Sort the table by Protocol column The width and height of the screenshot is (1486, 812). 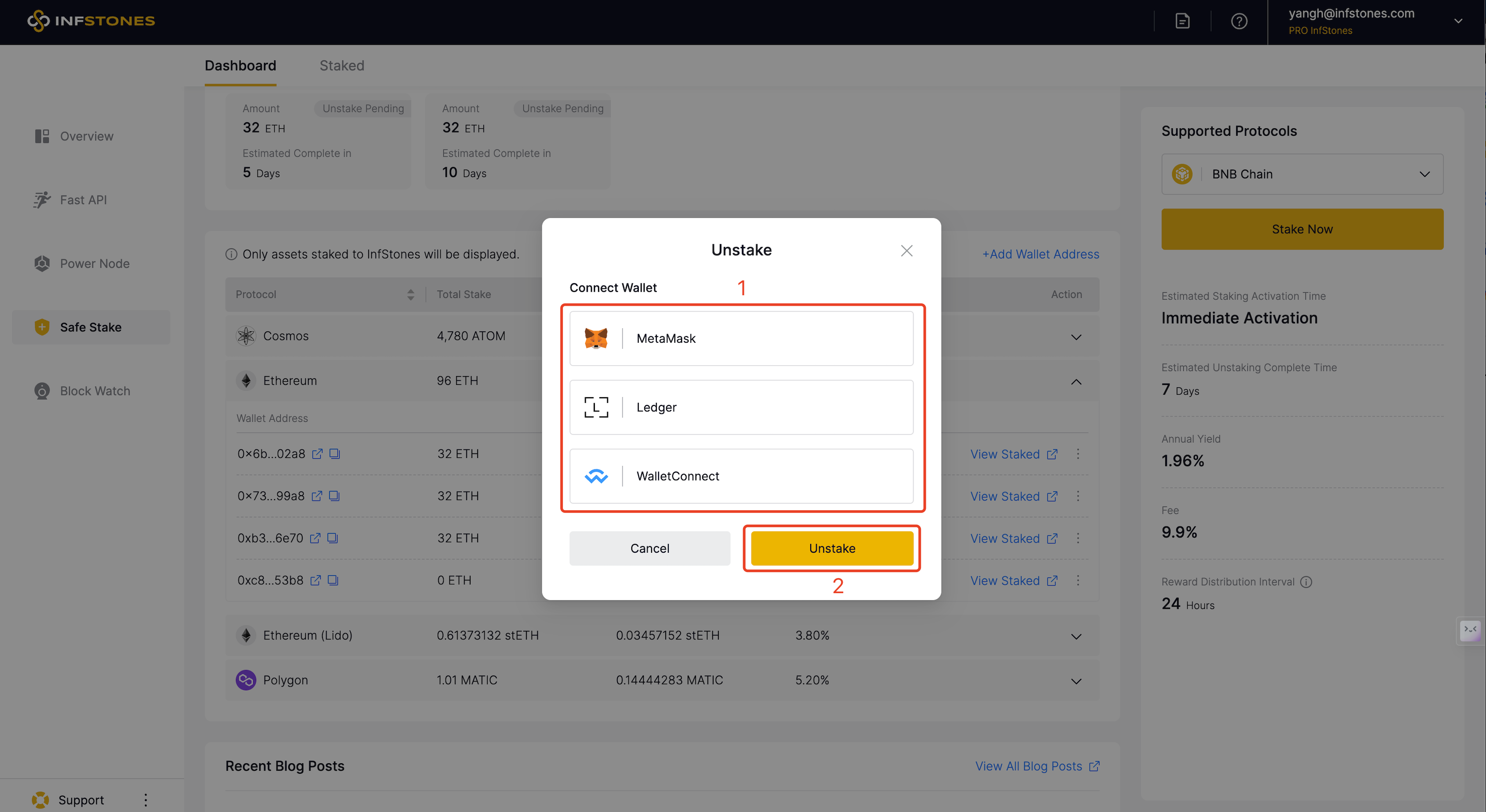coord(410,295)
